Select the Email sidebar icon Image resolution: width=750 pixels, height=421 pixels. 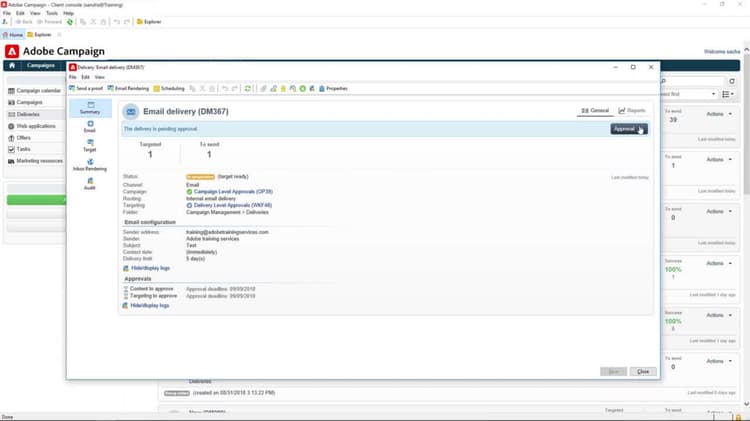click(90, 127)
